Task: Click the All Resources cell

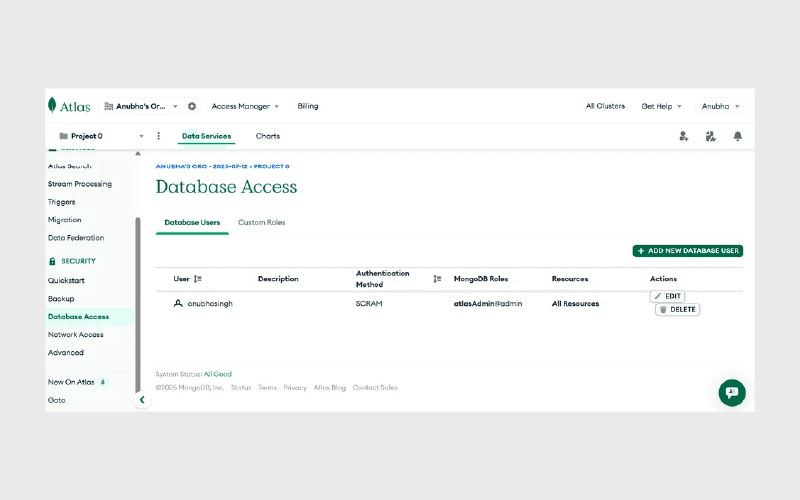Action: [x=575, y=304]
